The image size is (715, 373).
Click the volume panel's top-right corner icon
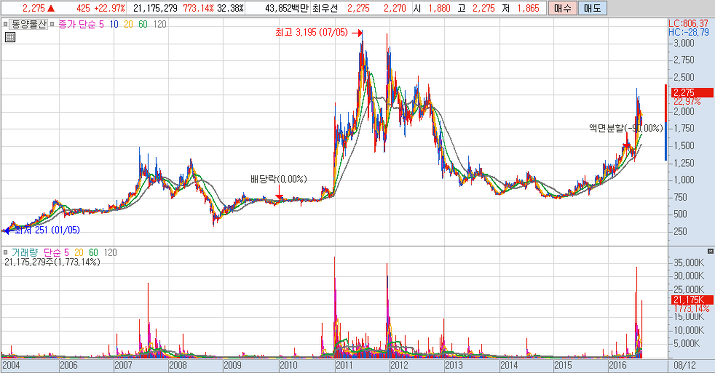(x=710, y=251)
